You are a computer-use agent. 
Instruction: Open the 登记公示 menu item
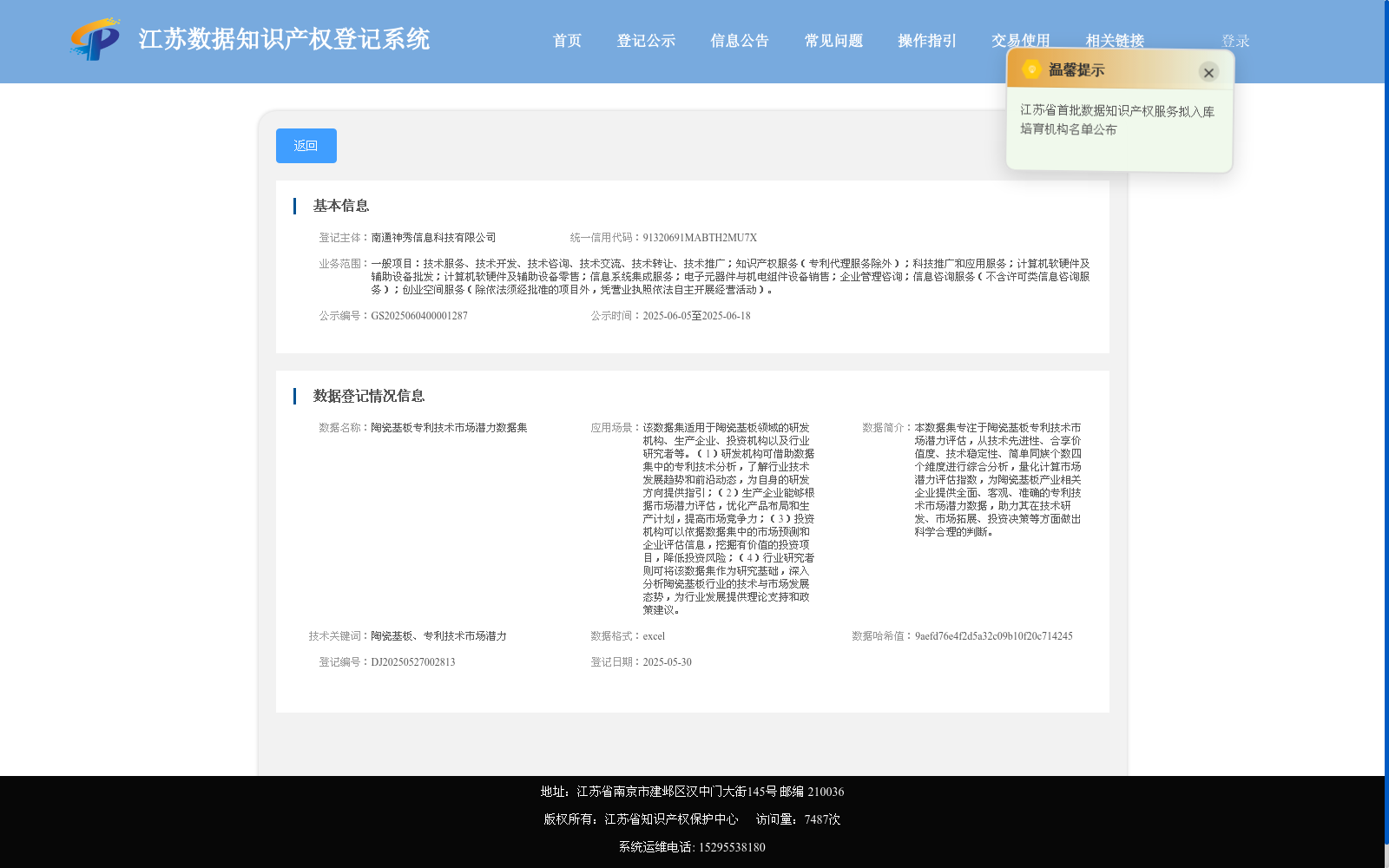[646, 41]
